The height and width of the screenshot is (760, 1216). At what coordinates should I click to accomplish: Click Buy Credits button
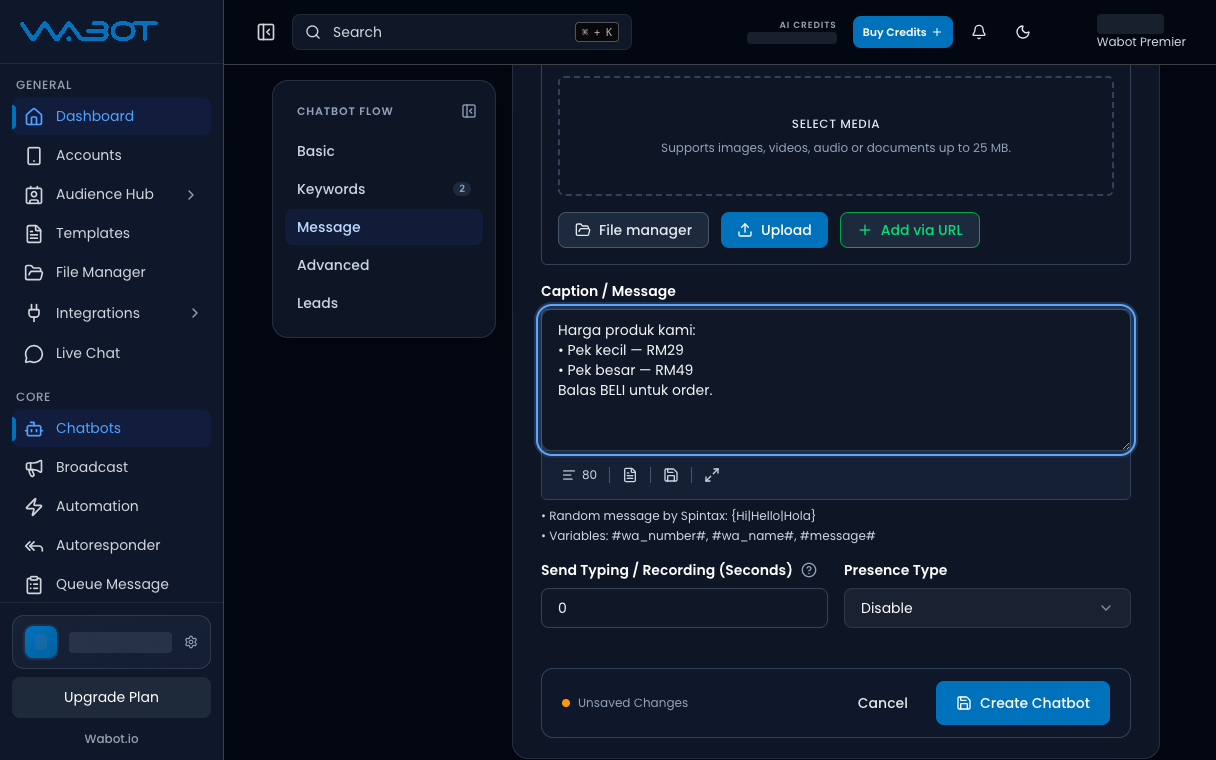coord(903,32)
